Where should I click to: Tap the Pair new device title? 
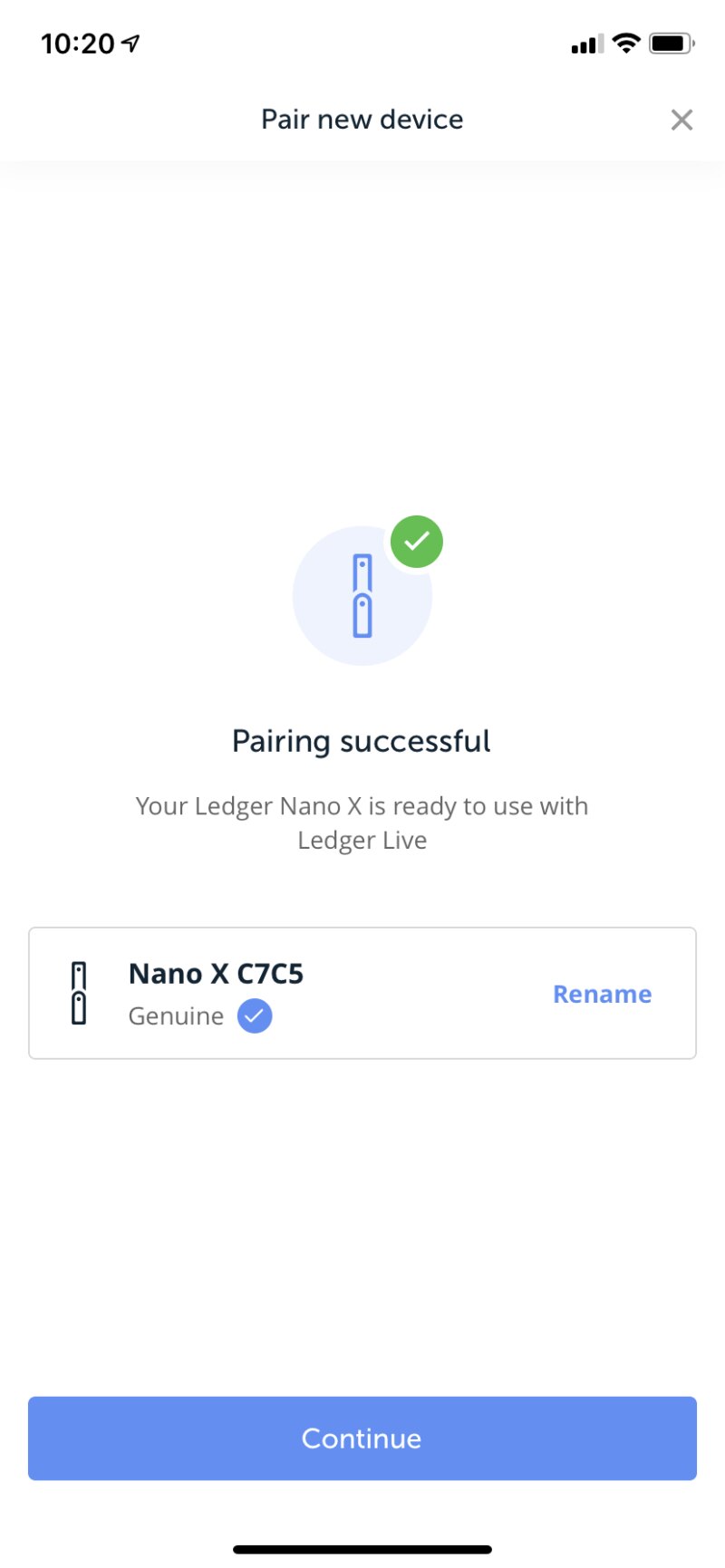coord(362,120)
